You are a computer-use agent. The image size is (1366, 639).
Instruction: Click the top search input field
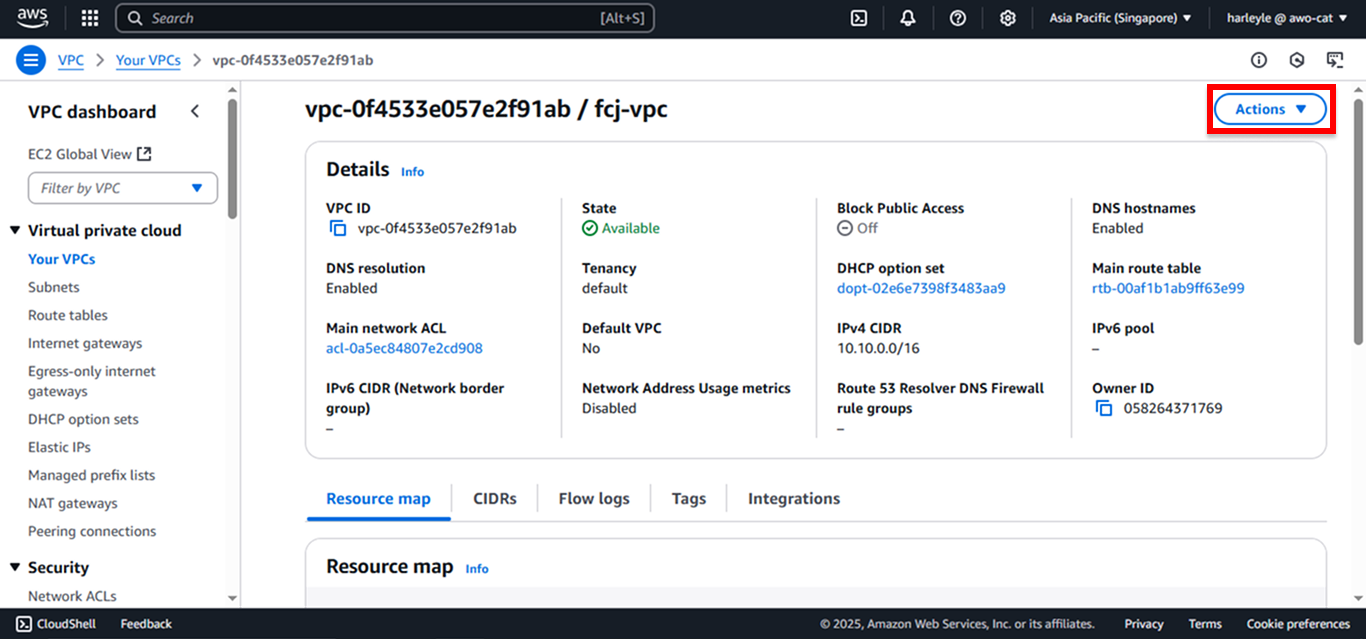385,18
